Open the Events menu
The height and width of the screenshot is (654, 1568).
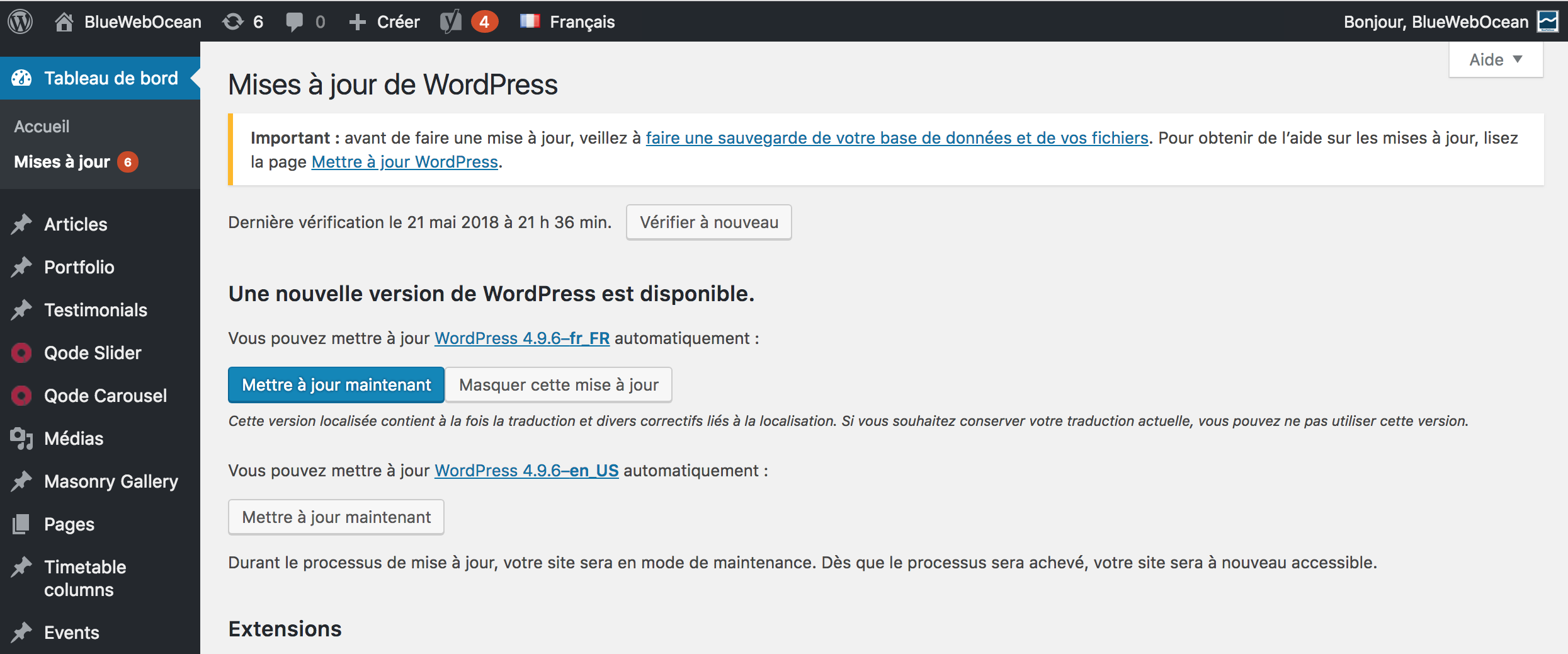[72, 632]
